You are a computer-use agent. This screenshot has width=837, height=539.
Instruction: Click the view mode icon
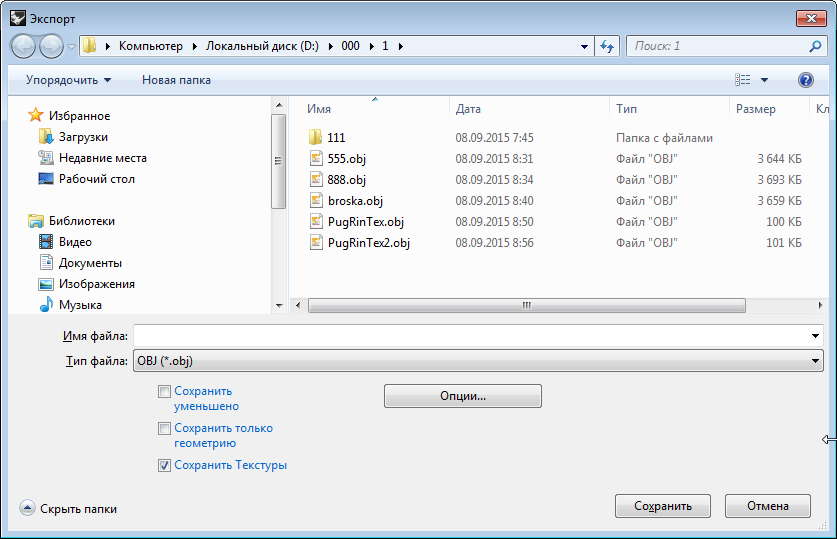click(743, 80)
